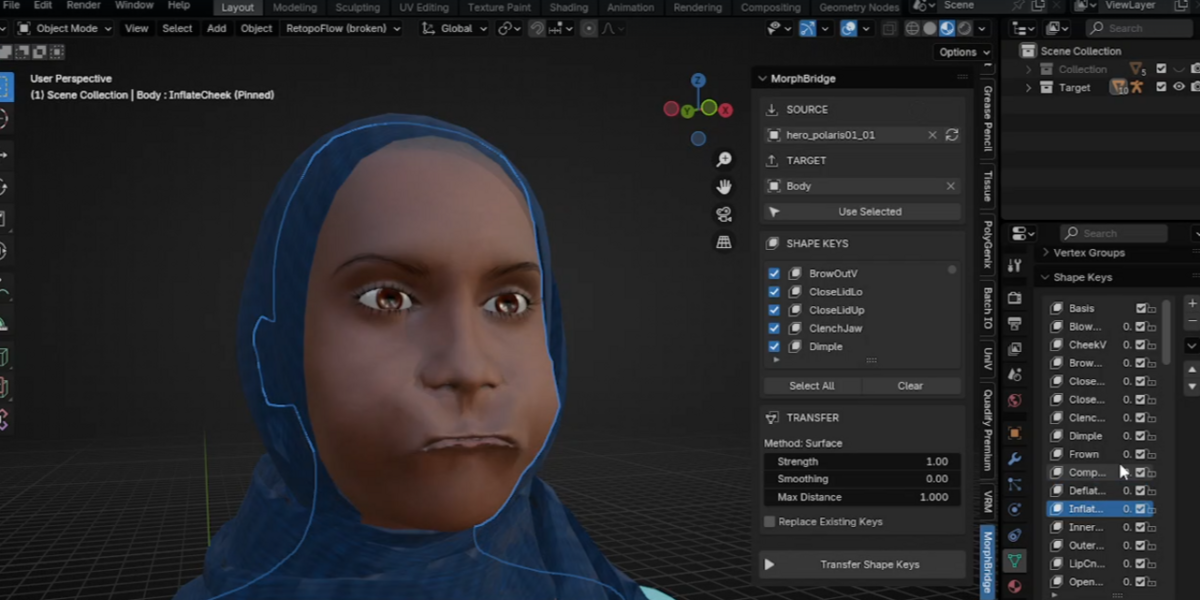1200x600 pixels.
Task: Click the navigation gizmo Z axis
Action: [698, 80]
